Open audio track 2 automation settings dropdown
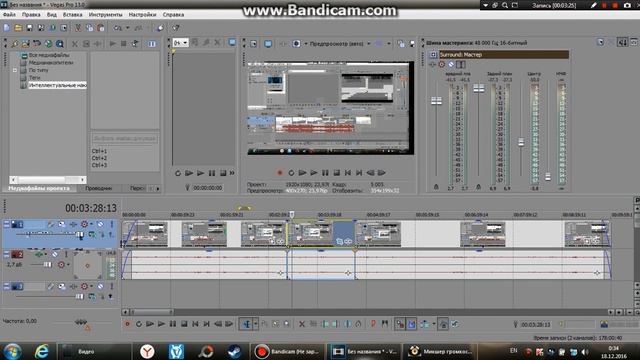Screen dimensions: 640x360 [68, 264]
